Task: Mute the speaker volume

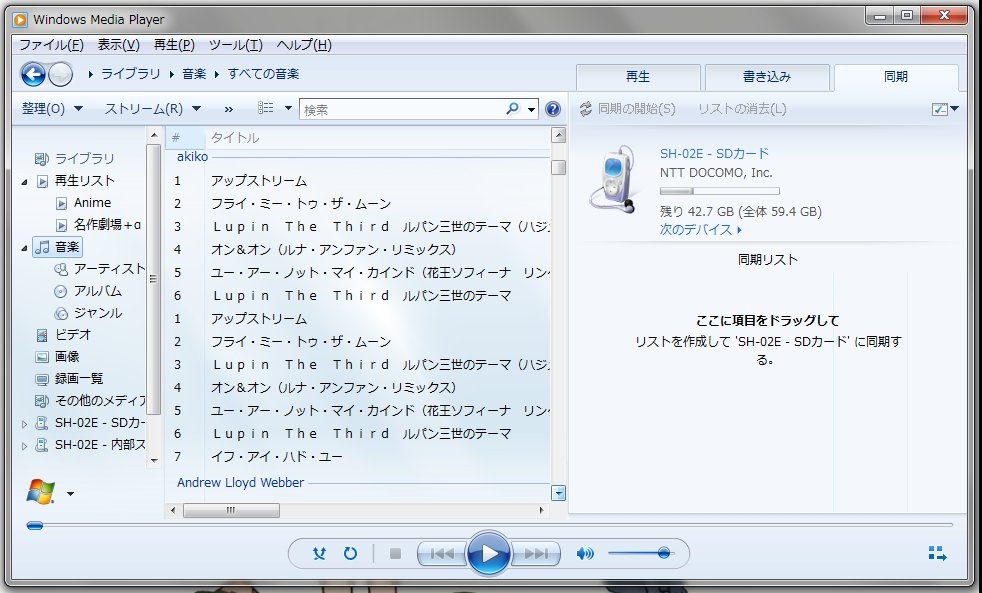Action: click(x=585, y=553)
